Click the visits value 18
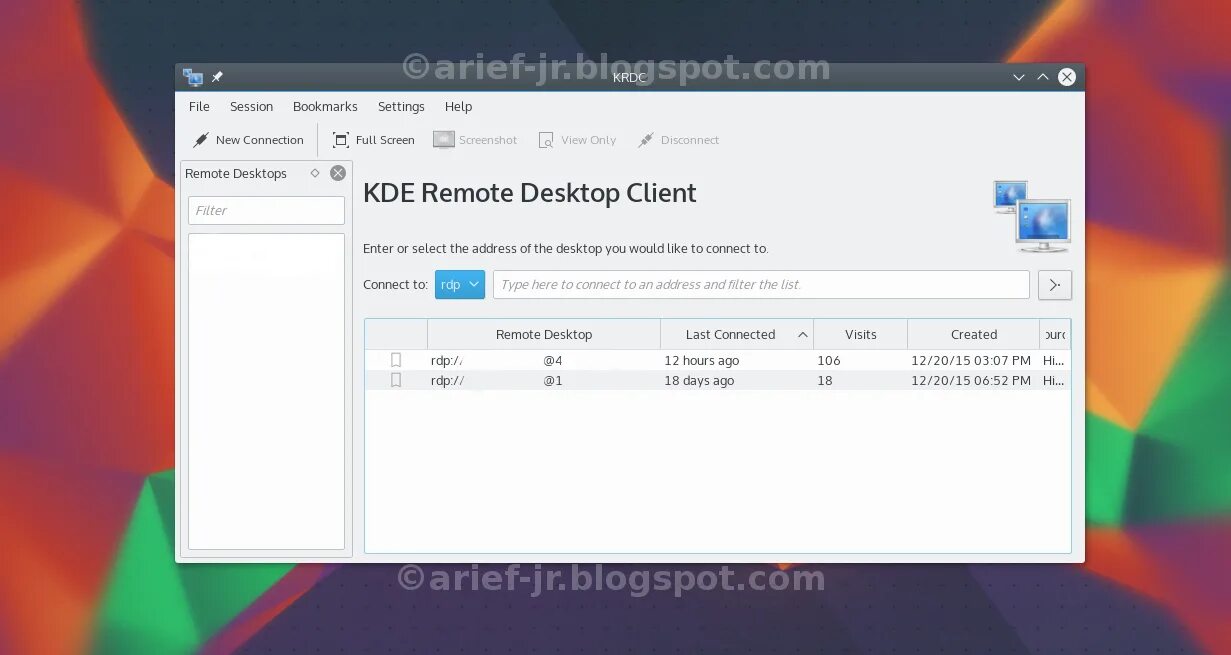The width and height of the screenshot is (1231, 655). point(825,380)
